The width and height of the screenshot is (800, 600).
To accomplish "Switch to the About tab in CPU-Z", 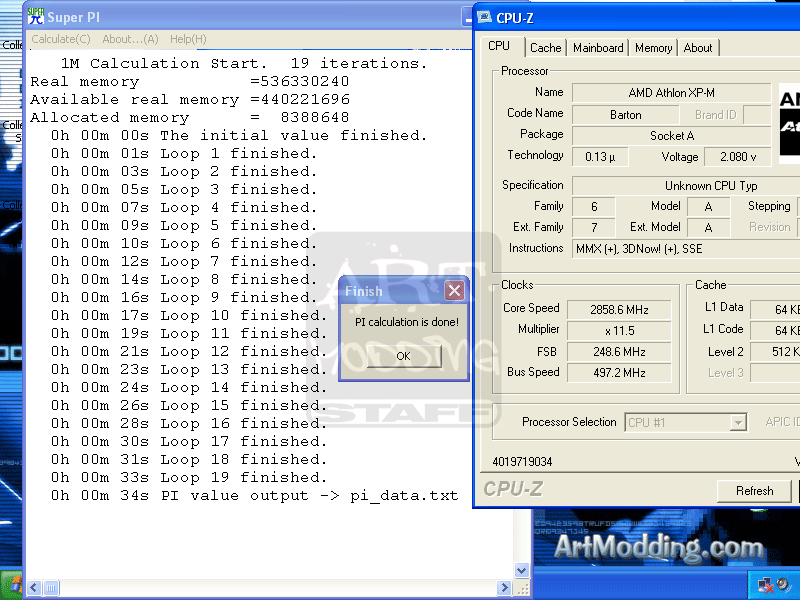I will click(x=697, y=48).
